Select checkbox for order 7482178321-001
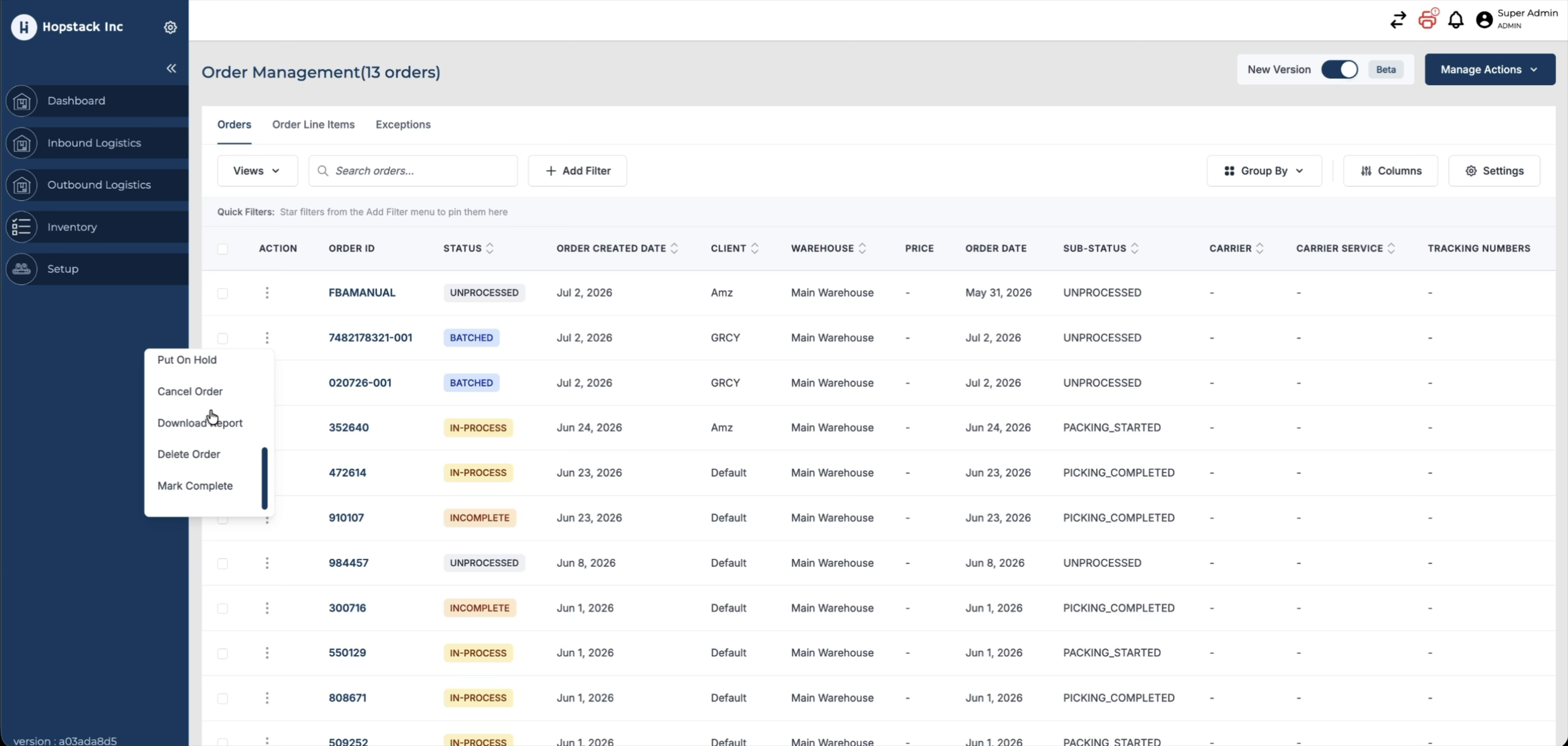This screenshot has width=1568, height=746. (223, 339)
